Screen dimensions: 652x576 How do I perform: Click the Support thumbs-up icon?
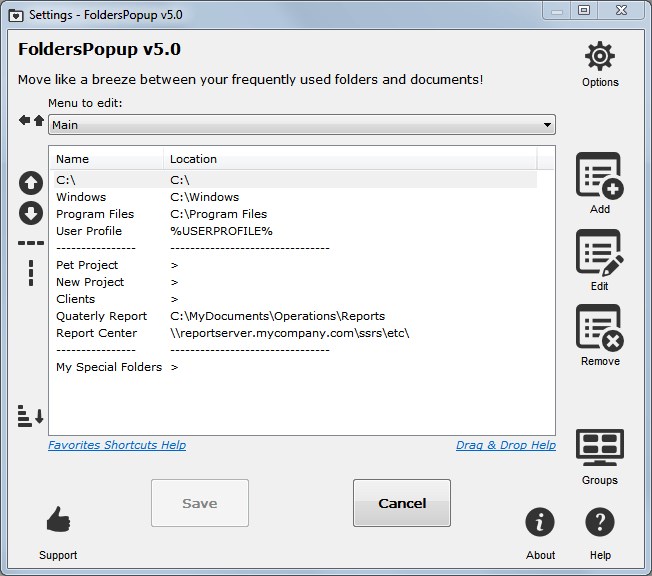tap(58, 519)
